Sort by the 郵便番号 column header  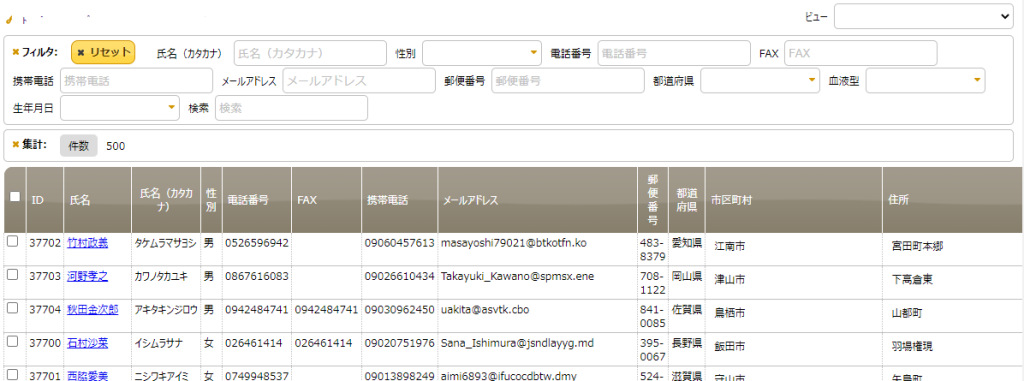coord(652,200)
